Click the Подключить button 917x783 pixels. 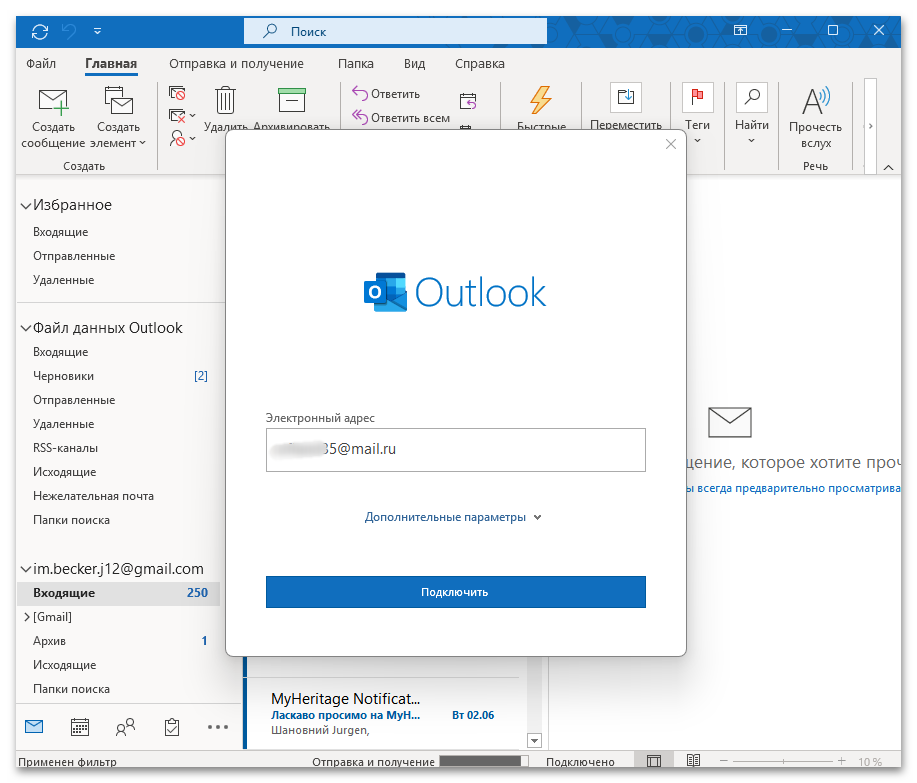tap(456, 592)
